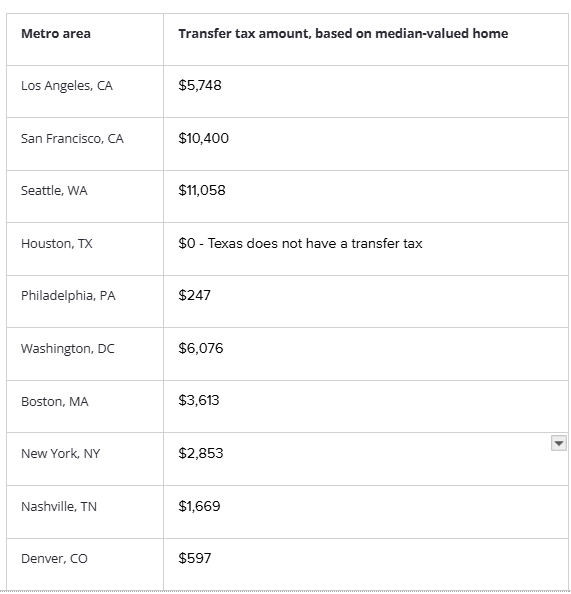This screenshot has width=571, height=594.
Task: Open the small dropdown arrow near New York row
Action: (x=558, y=443)
